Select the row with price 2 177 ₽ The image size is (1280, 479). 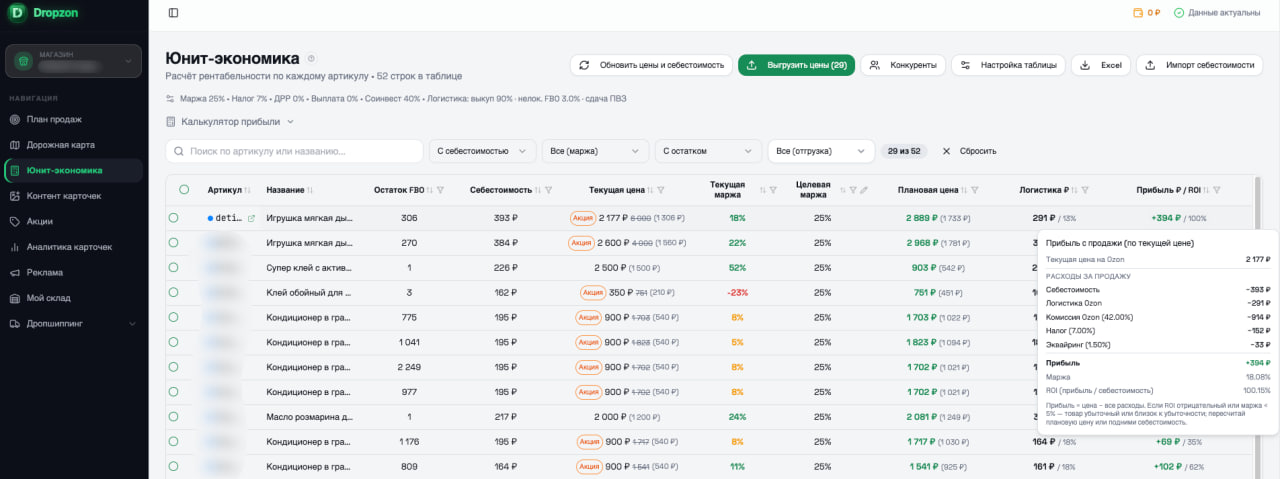[173, 217]
